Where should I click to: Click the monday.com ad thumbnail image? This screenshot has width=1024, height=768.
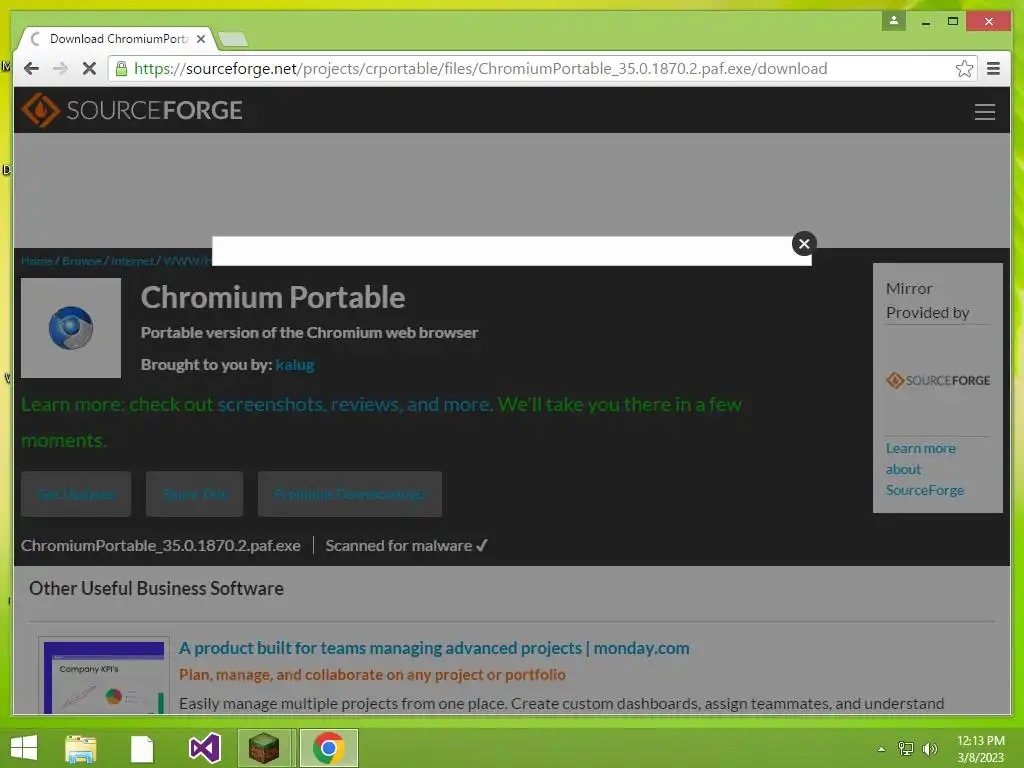point(104,676)
